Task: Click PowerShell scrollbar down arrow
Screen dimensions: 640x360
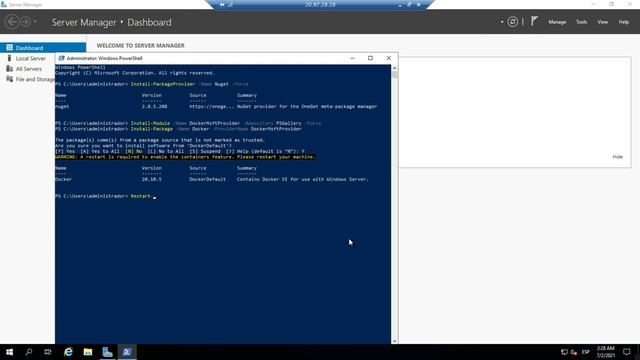Action: click(394, 341)
